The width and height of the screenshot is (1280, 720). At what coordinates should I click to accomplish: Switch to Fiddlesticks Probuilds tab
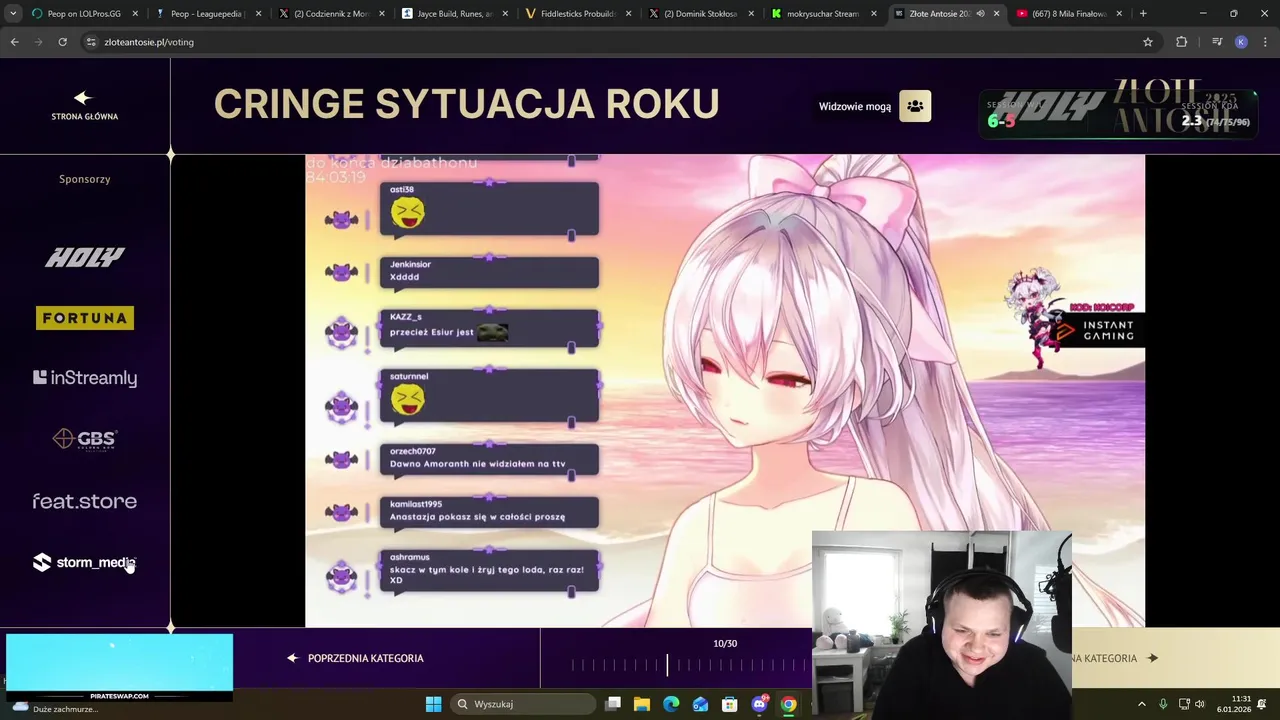tap(577, 14)
